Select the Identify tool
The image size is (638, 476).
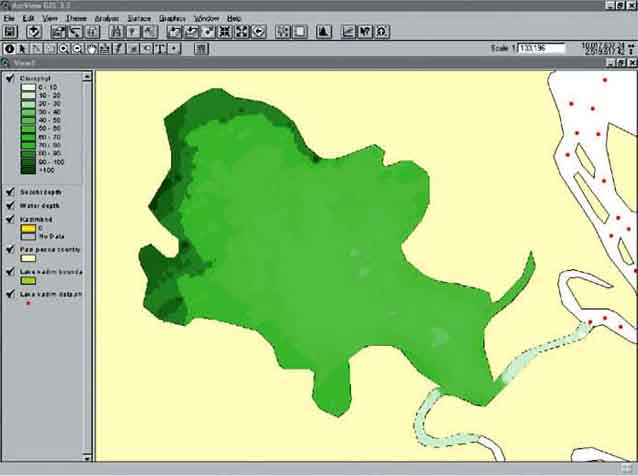(x=10, y=48)
